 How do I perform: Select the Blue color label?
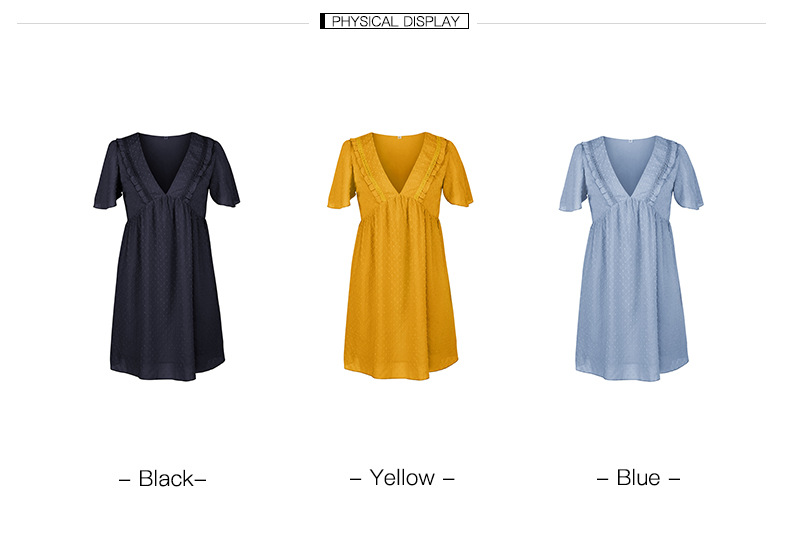[x=638, y=478]
